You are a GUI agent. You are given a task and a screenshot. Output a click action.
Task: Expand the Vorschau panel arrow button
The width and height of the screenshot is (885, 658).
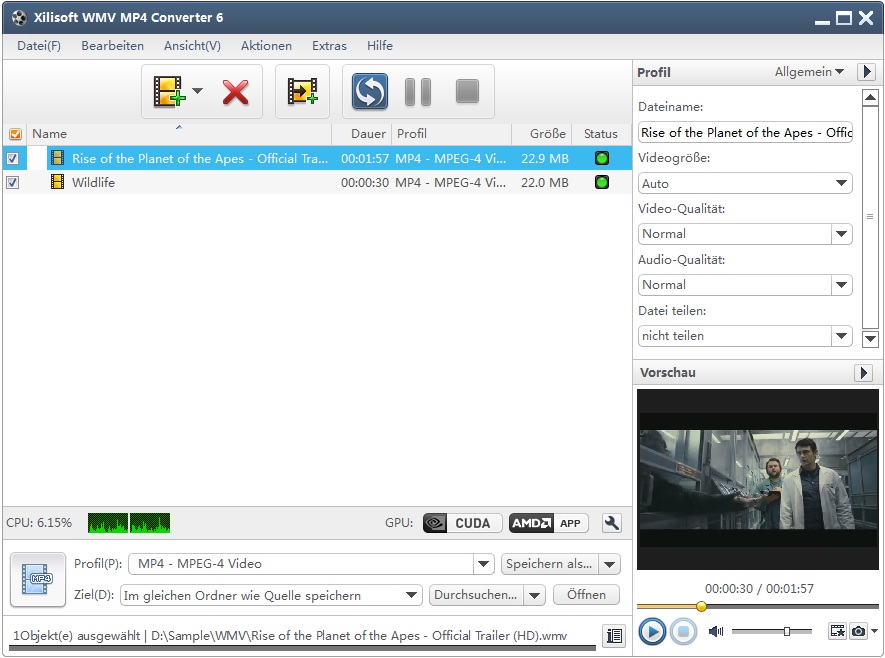(863, 372)
